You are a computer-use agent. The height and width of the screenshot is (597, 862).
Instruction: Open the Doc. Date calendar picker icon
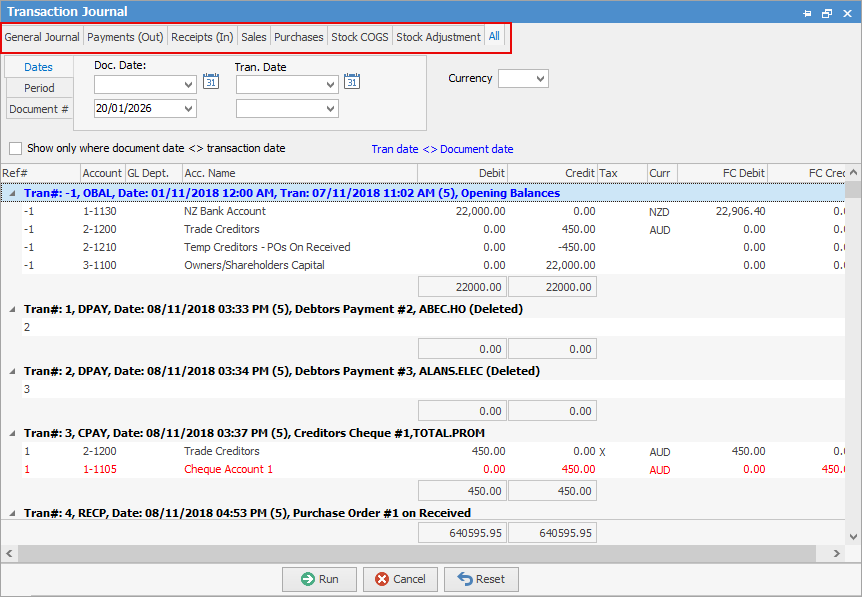click(211, 81)
